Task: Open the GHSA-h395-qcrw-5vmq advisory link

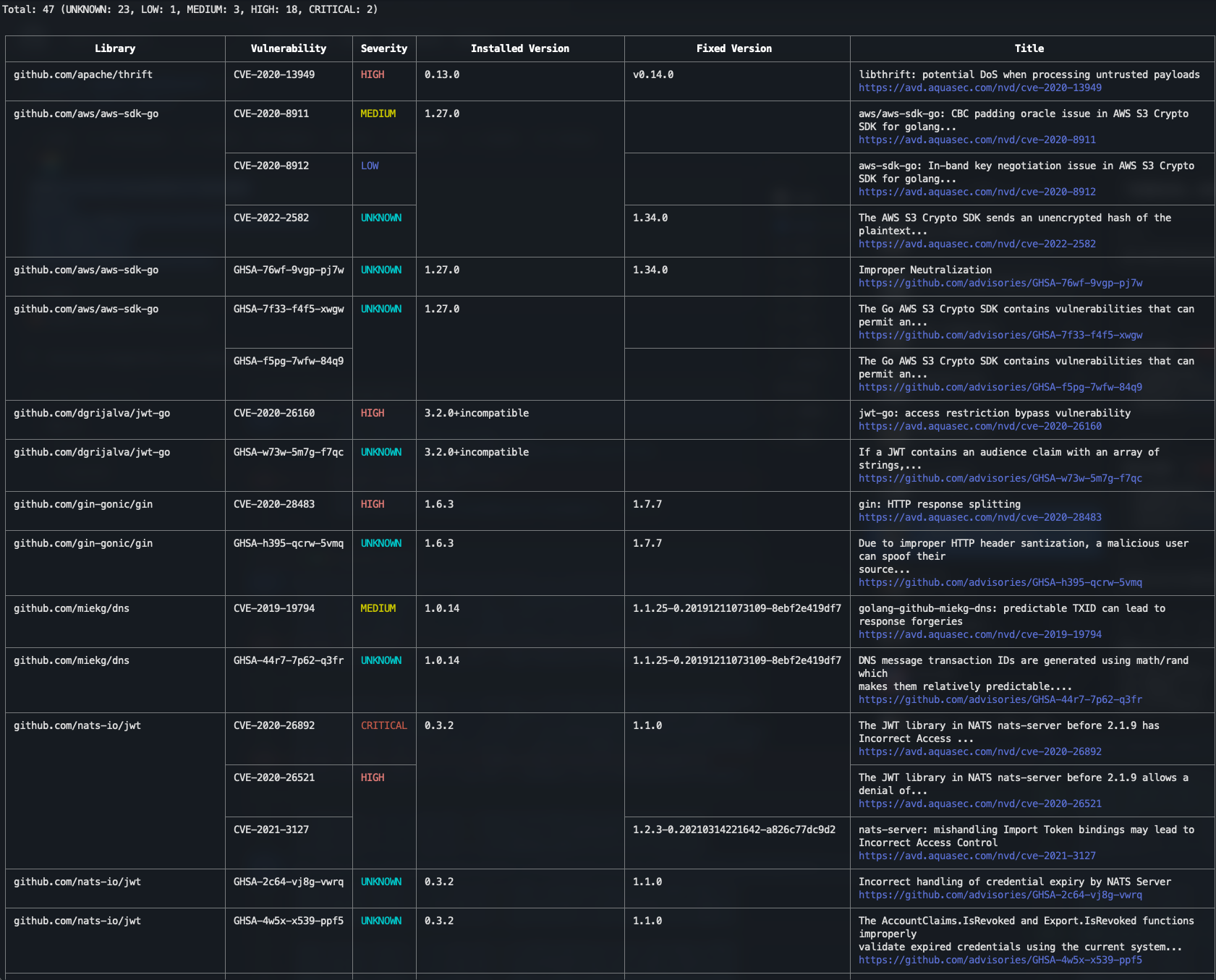Action: [1000, 581]
